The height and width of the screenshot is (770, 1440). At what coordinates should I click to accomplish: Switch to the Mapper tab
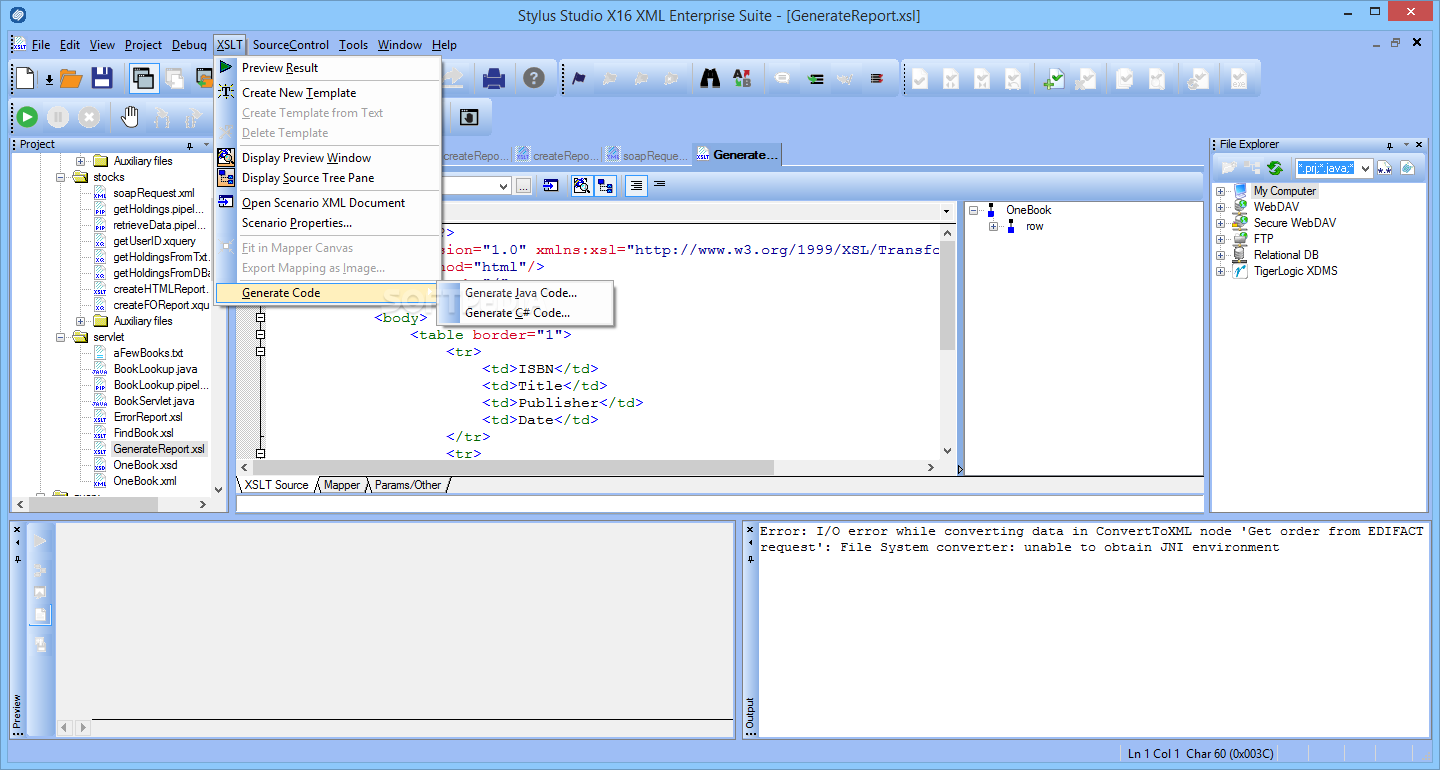(342, 485)
